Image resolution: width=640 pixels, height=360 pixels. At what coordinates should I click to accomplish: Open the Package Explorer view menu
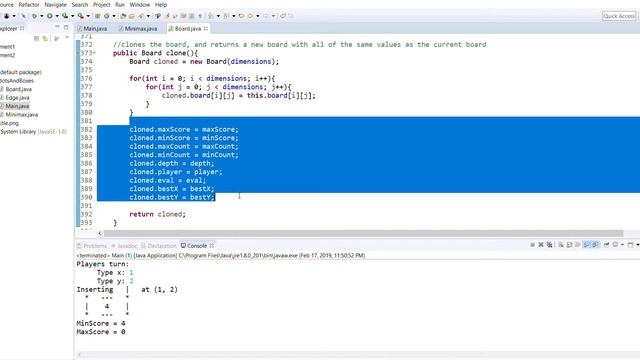coord(67,38)
